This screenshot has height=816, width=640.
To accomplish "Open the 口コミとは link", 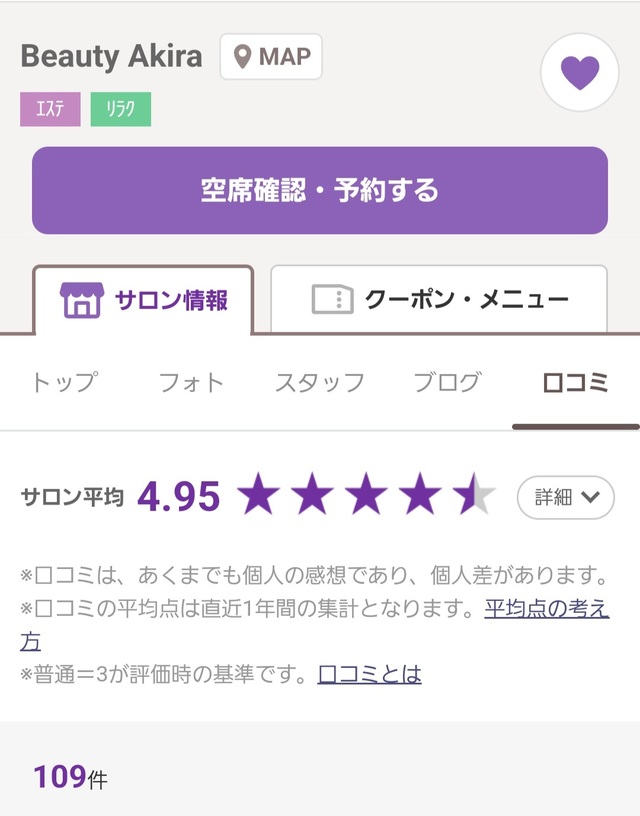I will click(369, 675).
